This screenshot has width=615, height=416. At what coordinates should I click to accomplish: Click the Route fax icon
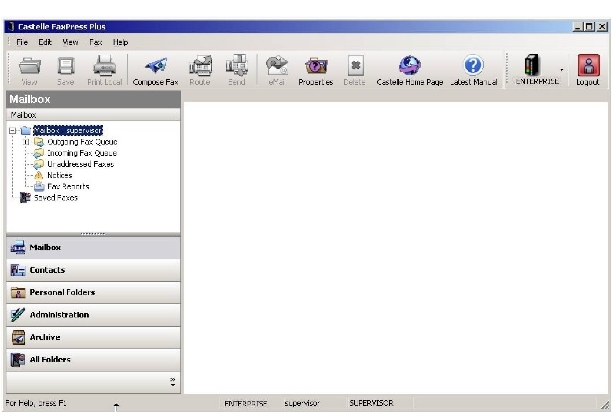pyautogui.click(x=200, y=65)
